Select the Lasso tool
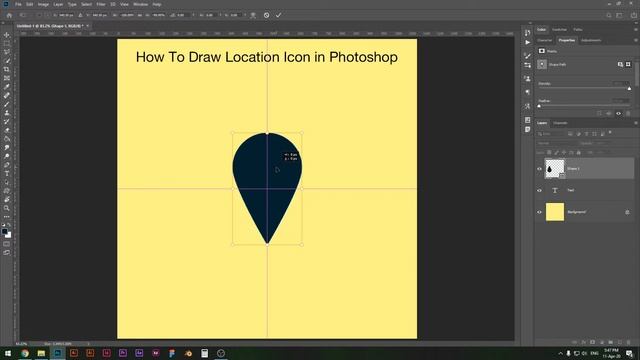Screen dimensions: 640x360 [7, 52]
